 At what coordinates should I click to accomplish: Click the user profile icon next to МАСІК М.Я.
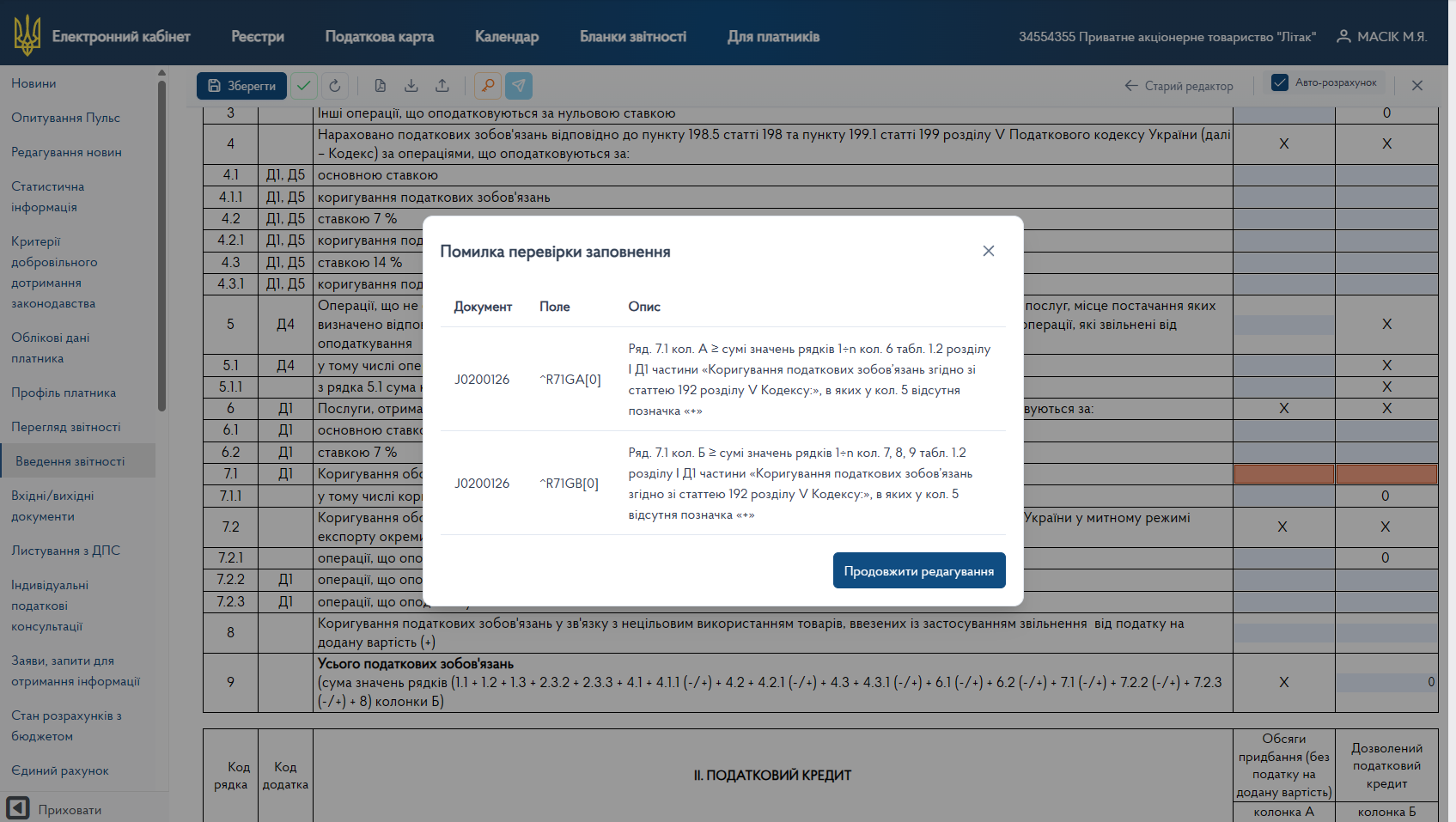coord(1343,36)
